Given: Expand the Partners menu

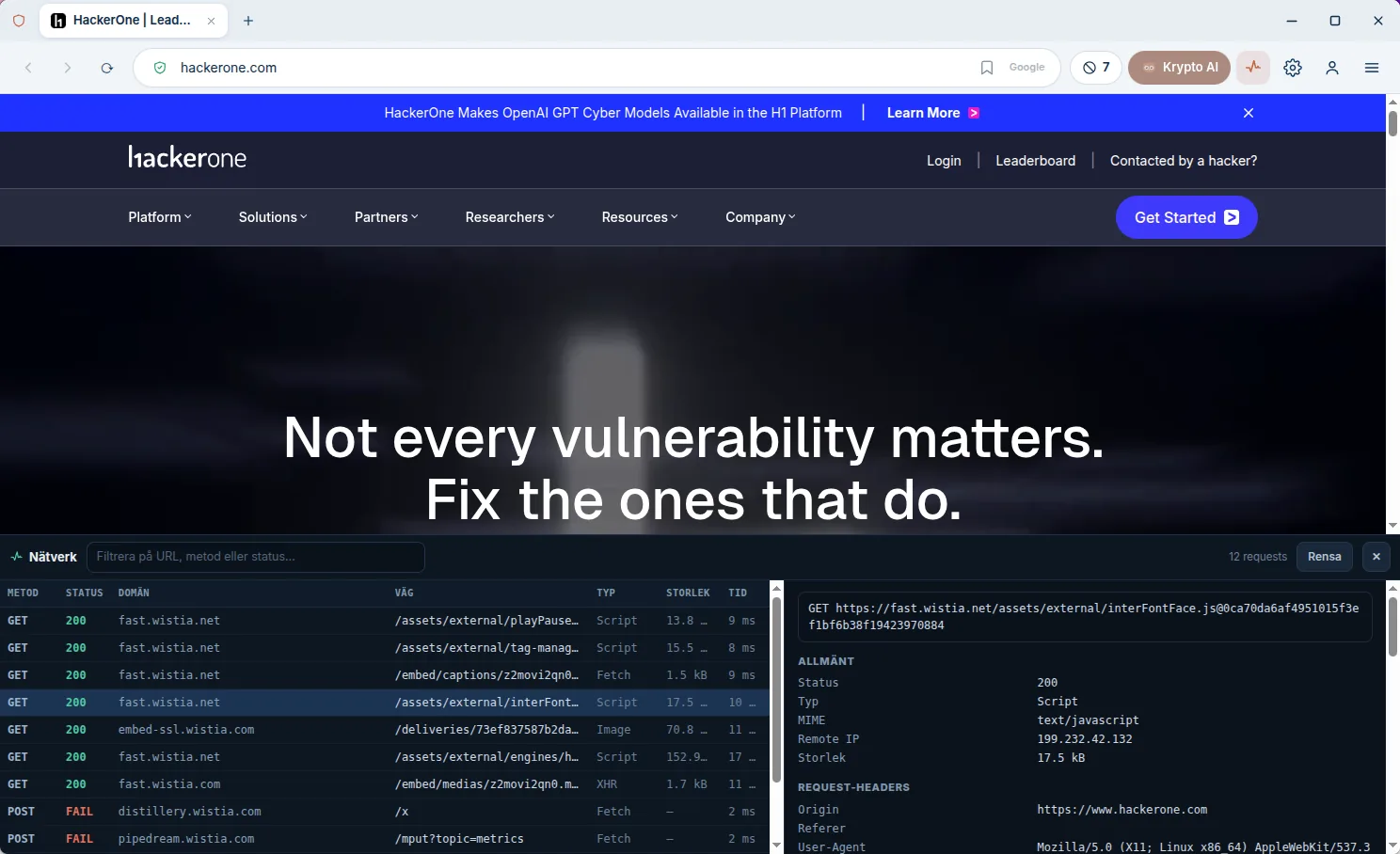Looking at the screenshot, I should pos(386,217).
